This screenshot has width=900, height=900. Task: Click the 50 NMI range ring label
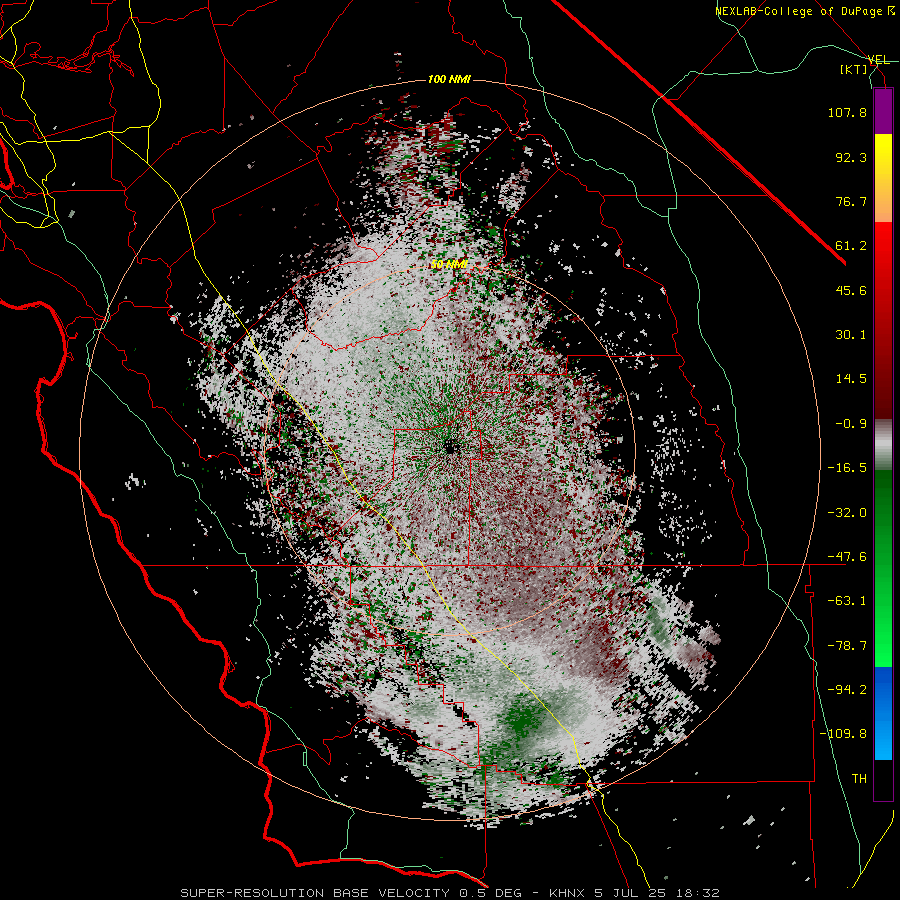tap(449, 265)
